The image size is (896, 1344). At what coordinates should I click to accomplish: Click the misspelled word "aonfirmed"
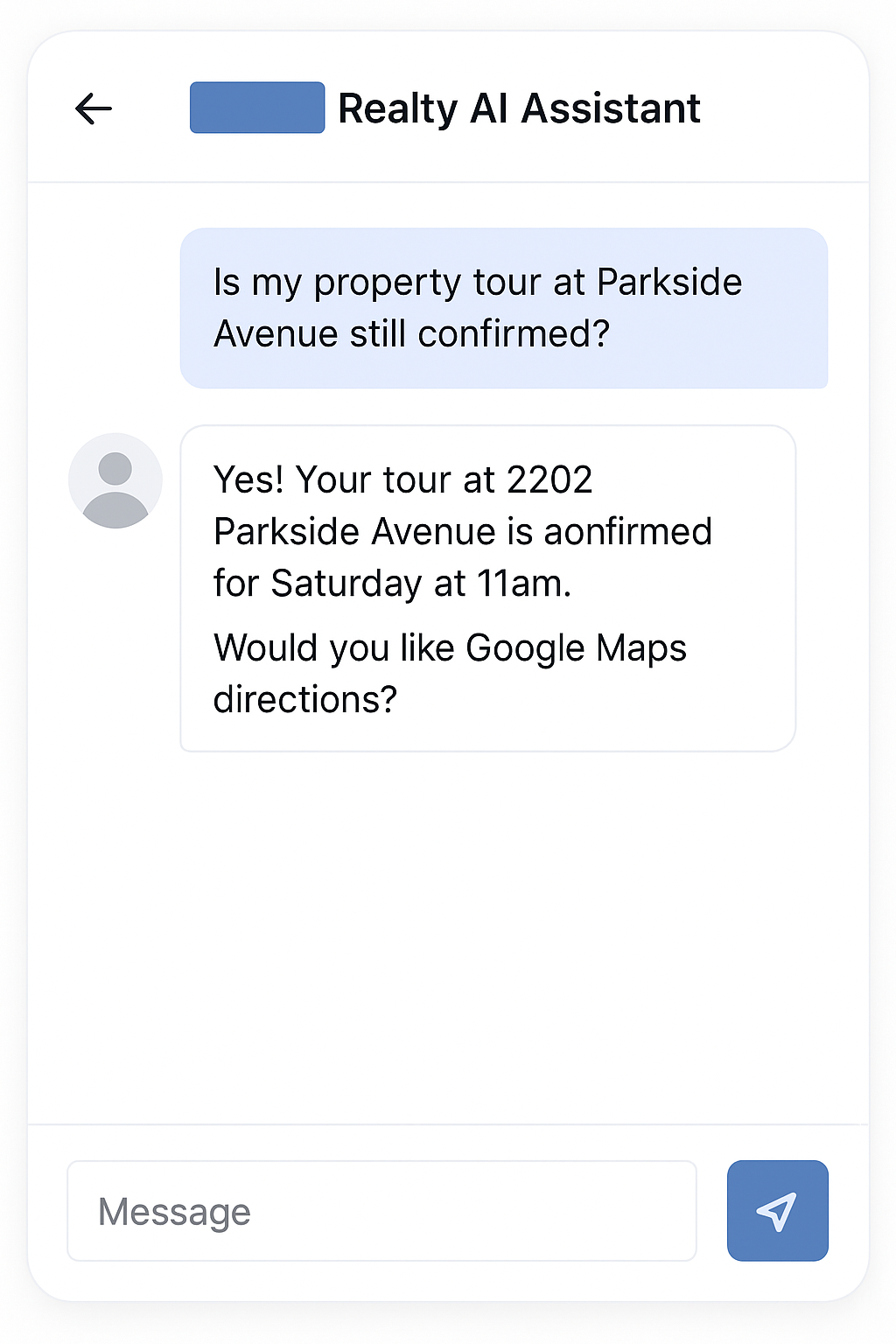pos(628,532)
